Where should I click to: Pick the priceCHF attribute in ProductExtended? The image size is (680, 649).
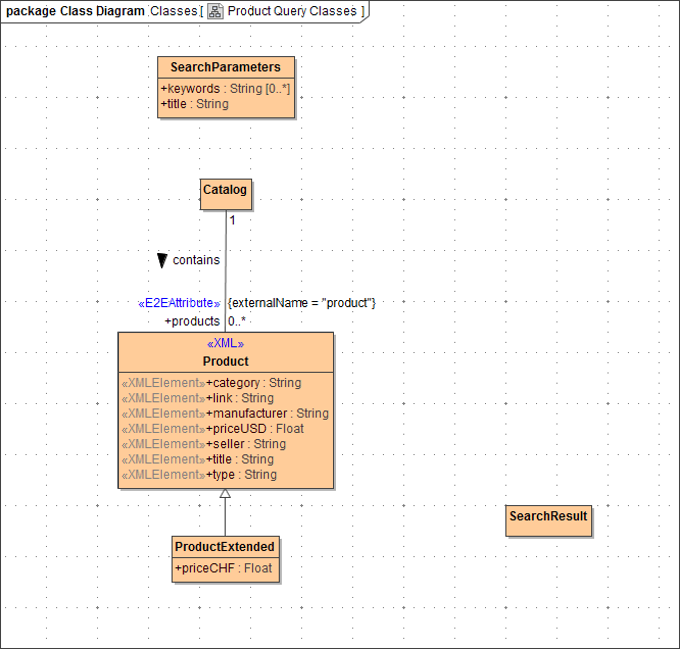[224, 568]
